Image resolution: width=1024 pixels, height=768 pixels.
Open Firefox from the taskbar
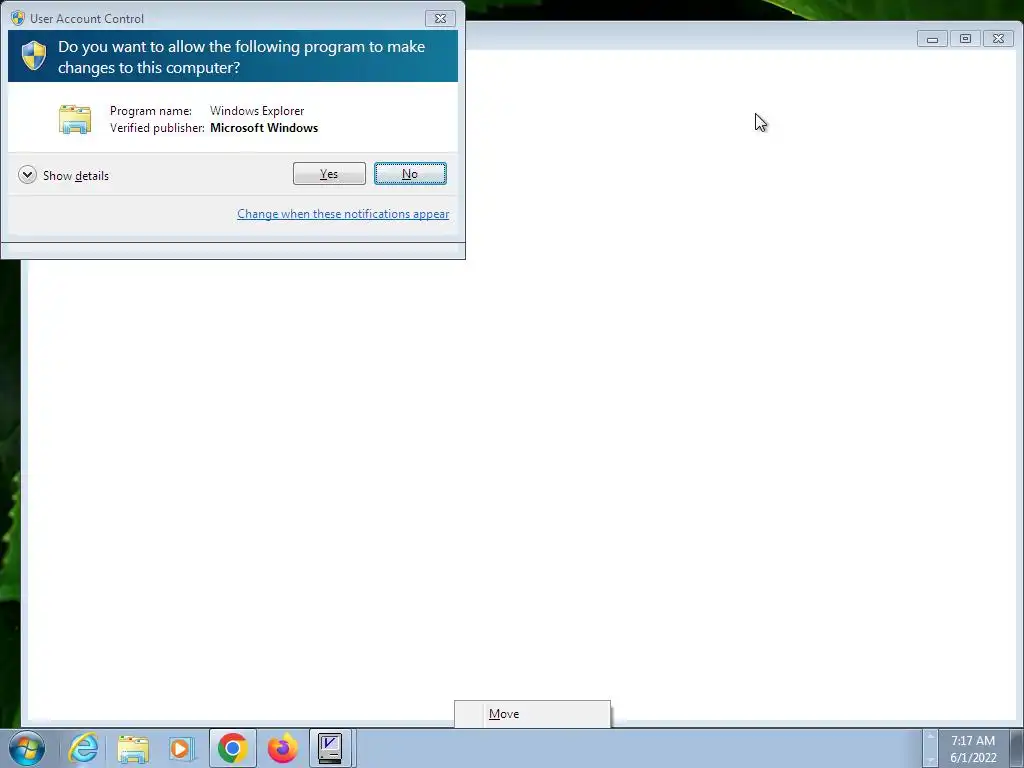pyautogui.click(x=282, y=748)
